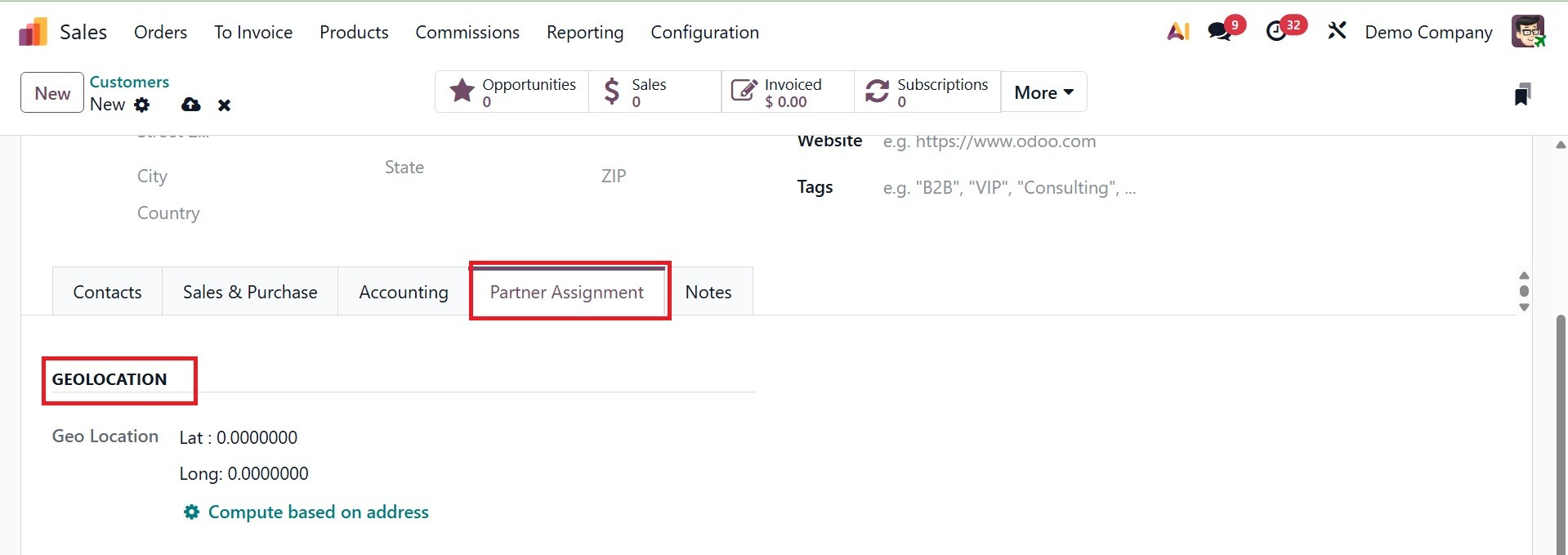Click the New record button

coord(52,93)
